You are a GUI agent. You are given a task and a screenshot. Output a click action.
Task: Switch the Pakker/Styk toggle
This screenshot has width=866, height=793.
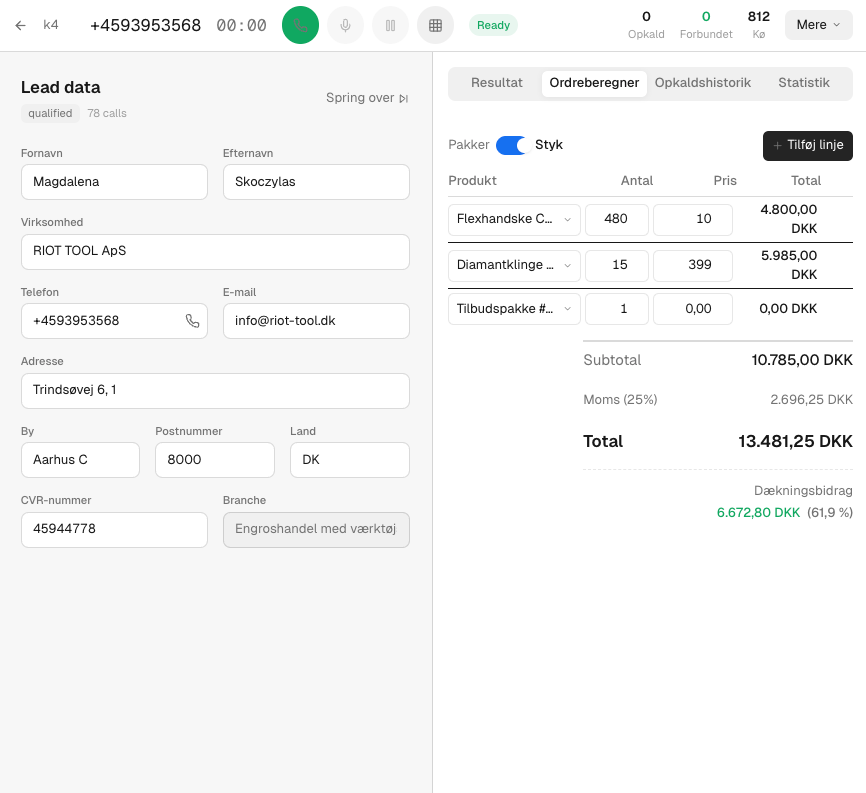click(510, 145)
